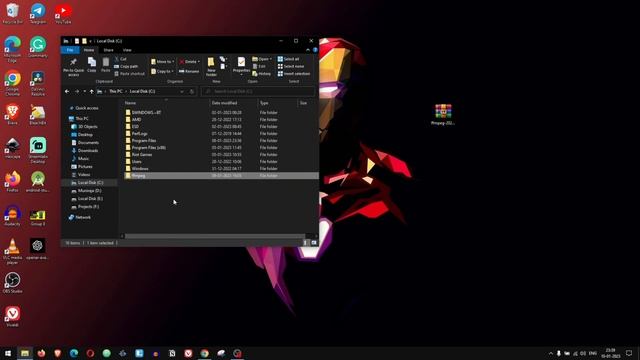Click the search Local Disk field
The height and width of the screenshot is (360, 640).
tap(258, 91)
